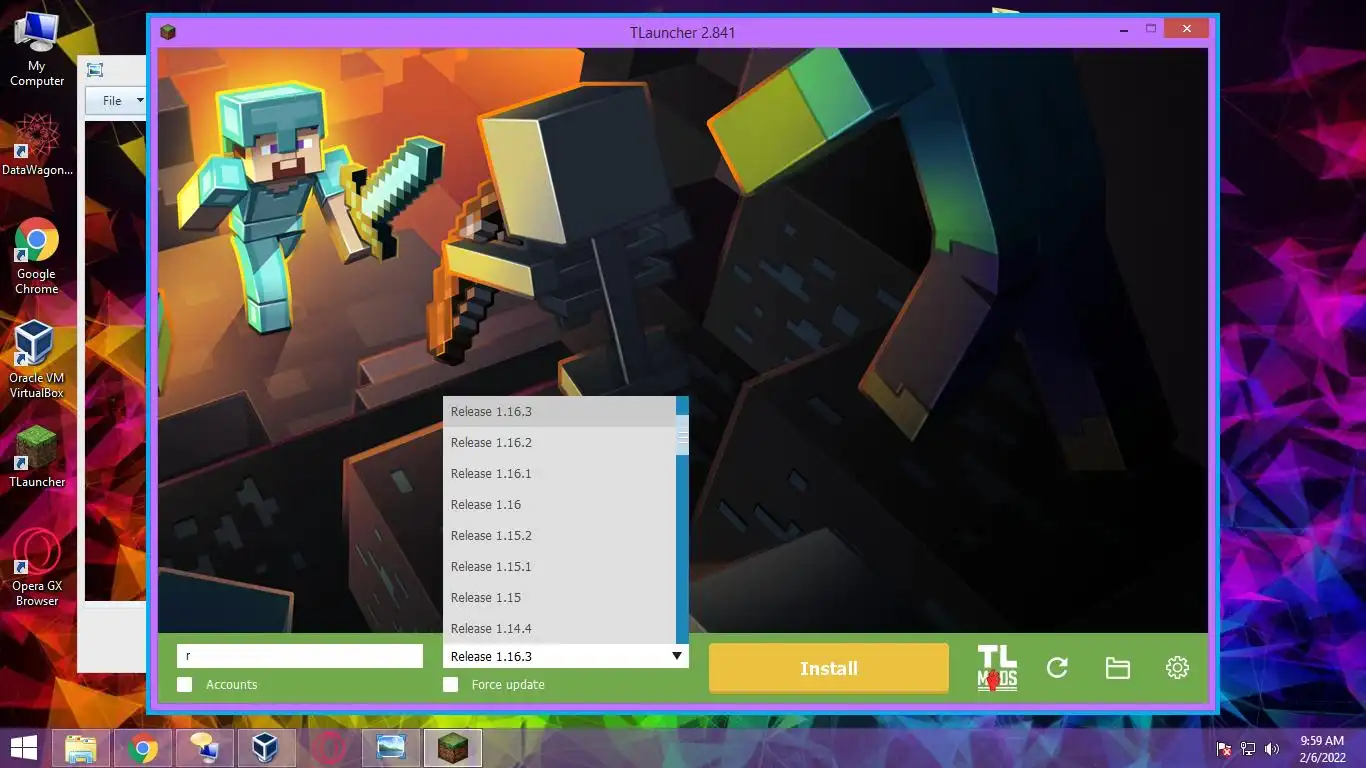
Task: Open DataWagon desktop shortcut
Action: 37,145
